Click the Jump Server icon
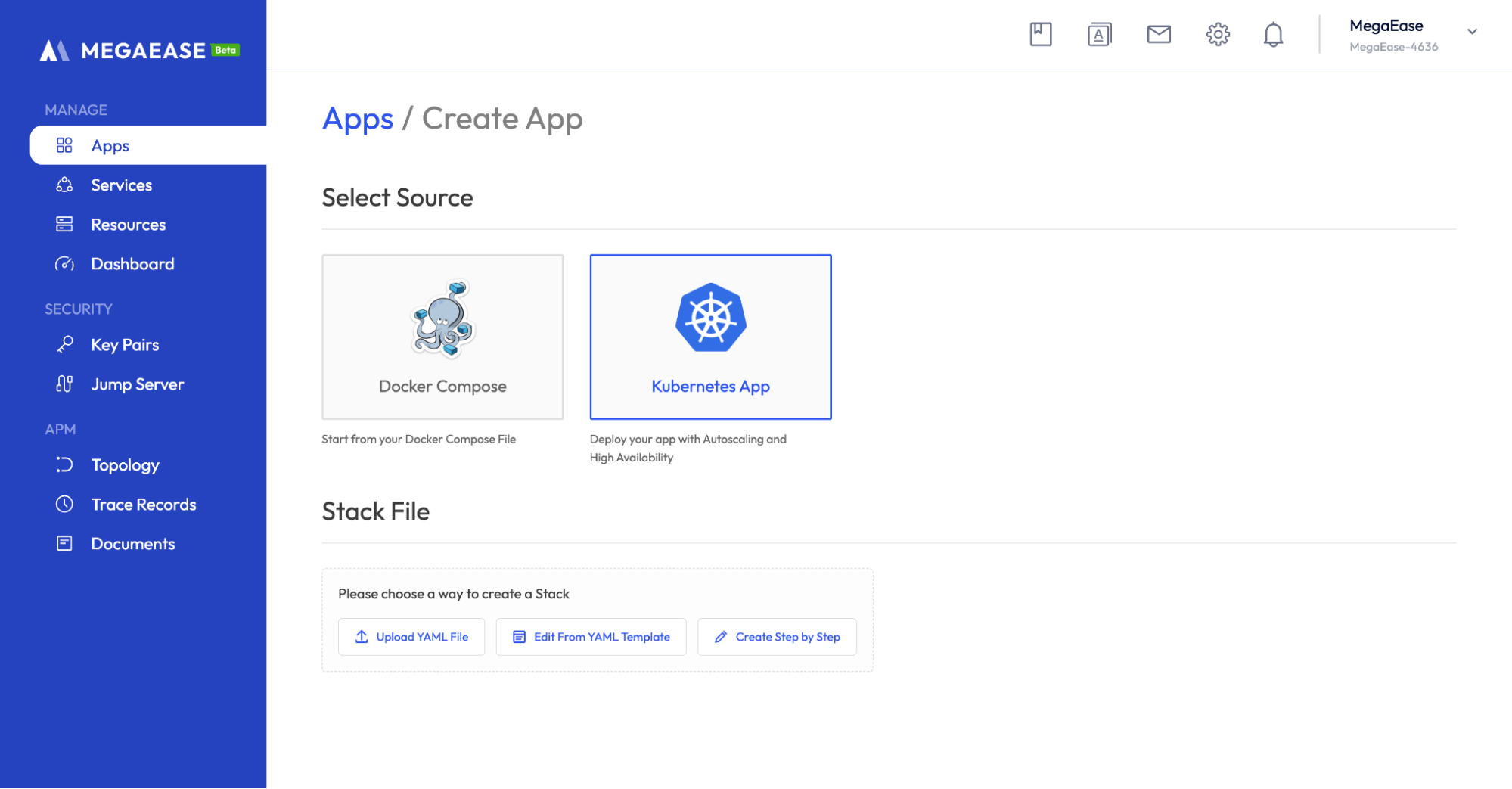Viewport: 1512px width, 789px height. click(x=64, y=384)
